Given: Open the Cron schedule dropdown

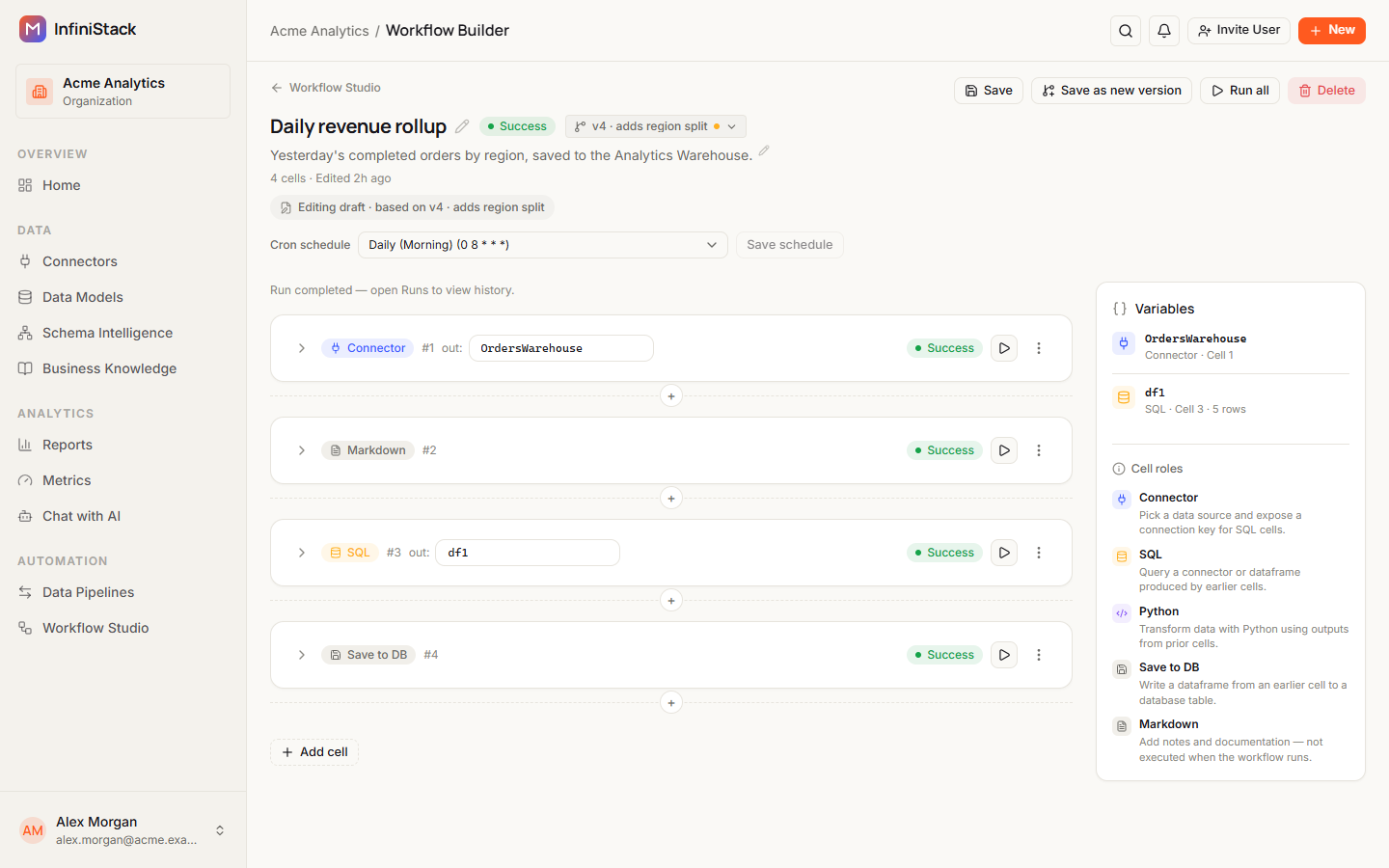Looking at the screenshot, I should pyautogui.click(x=543, y=245).
